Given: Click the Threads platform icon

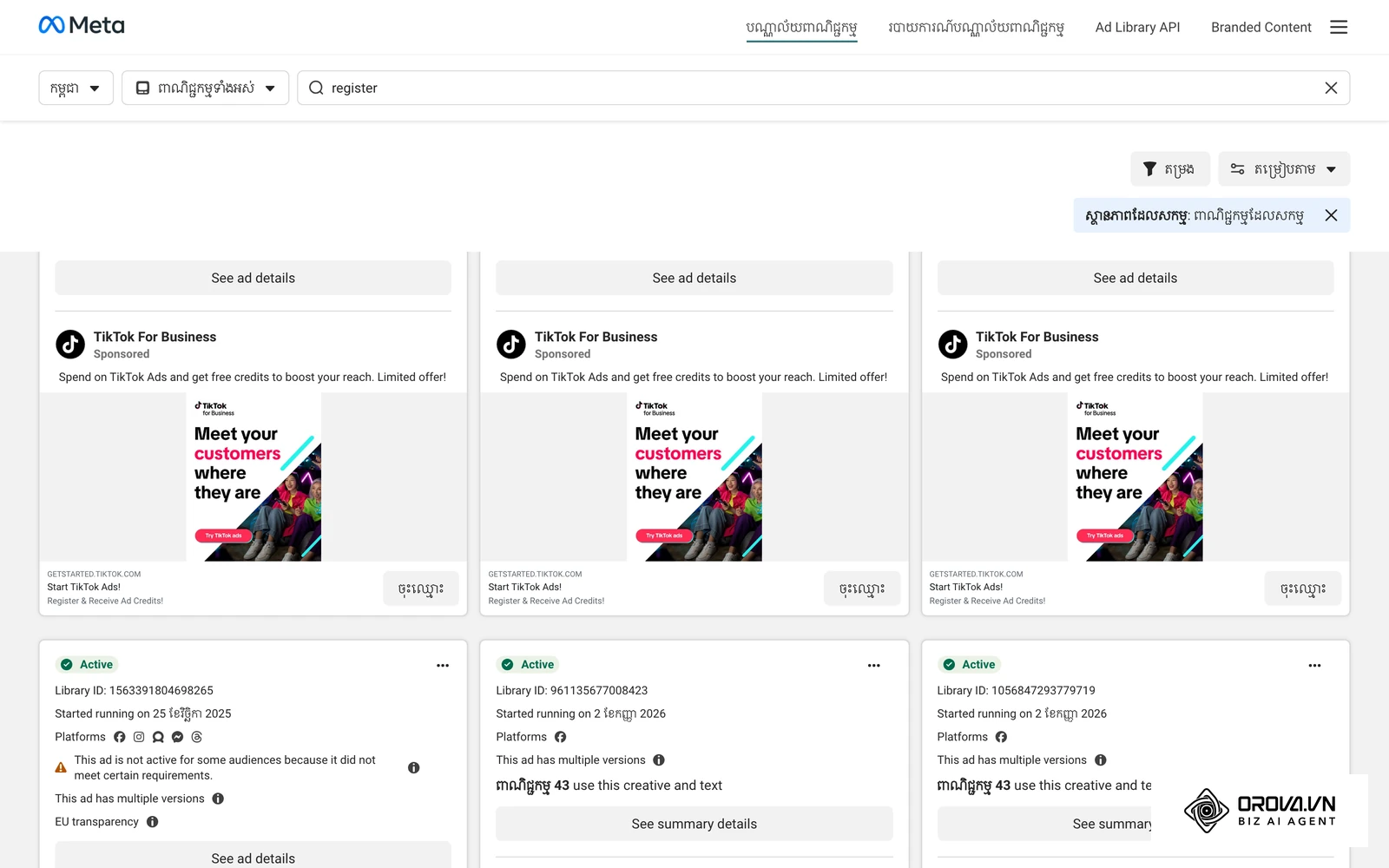Looking at the screenshot, I should pos(196,737).
